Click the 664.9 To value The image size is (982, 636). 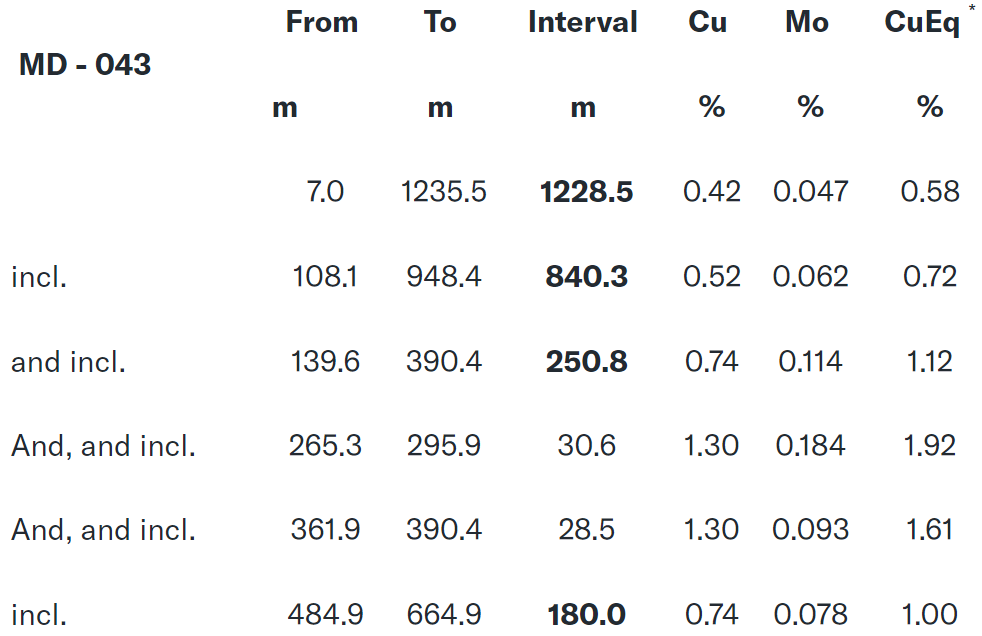coord(444,614)
